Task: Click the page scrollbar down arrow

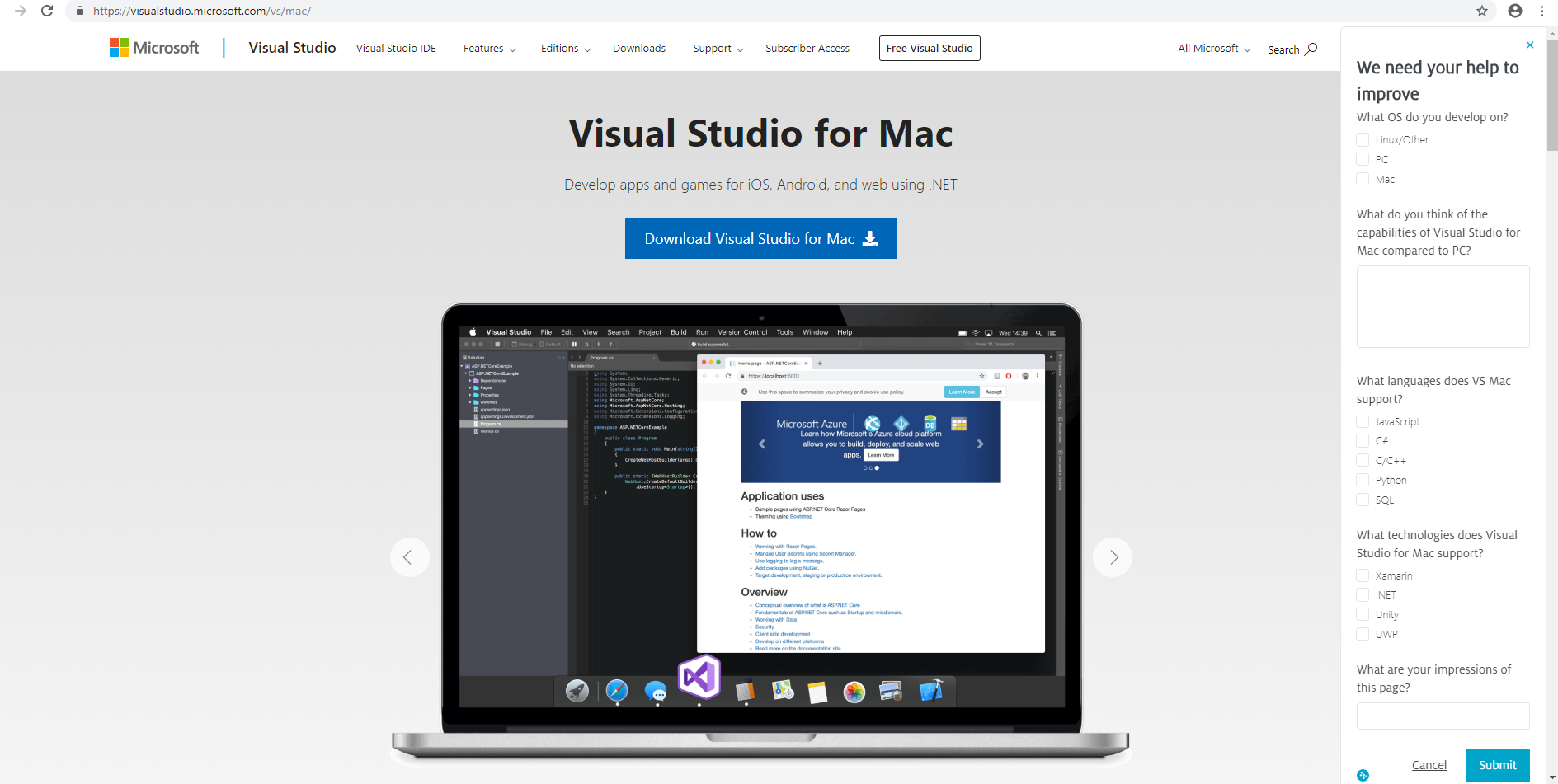Action: (x=1552, y=777)
